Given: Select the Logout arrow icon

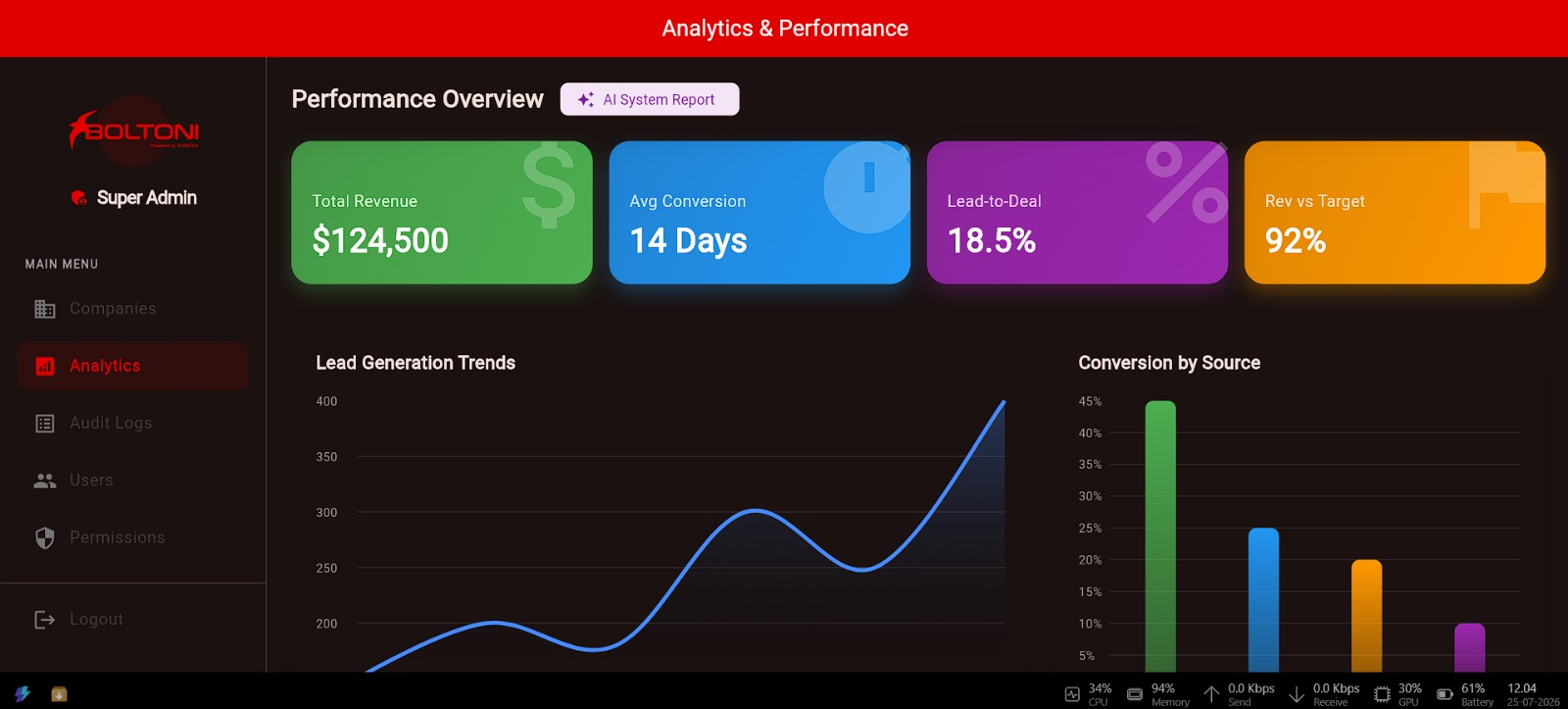Looking at the screenshot, I should 45,620.
